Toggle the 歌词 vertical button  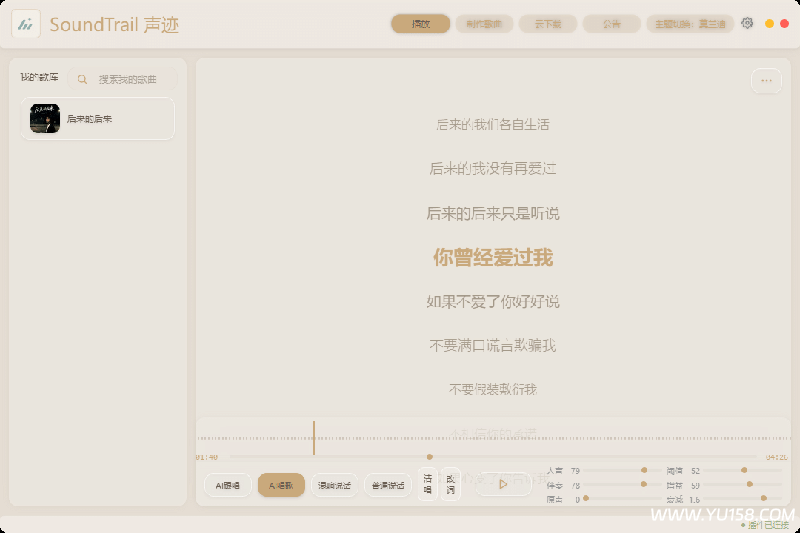(451, 484)
